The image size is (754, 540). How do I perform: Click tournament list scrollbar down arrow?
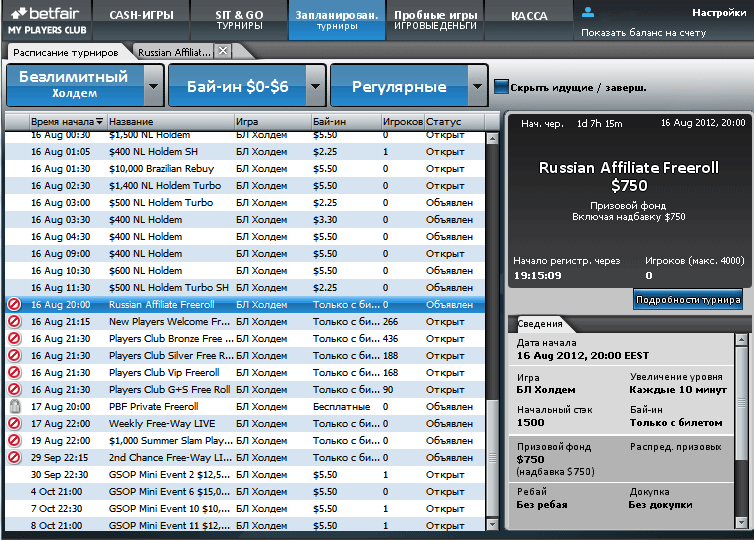pos(492,524)
